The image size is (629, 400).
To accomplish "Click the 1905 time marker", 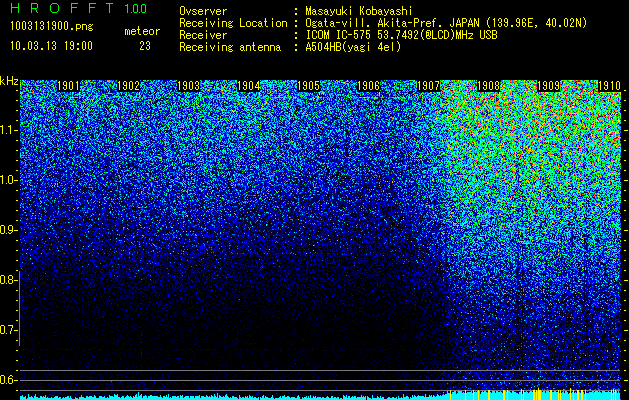I will point(308,86).
